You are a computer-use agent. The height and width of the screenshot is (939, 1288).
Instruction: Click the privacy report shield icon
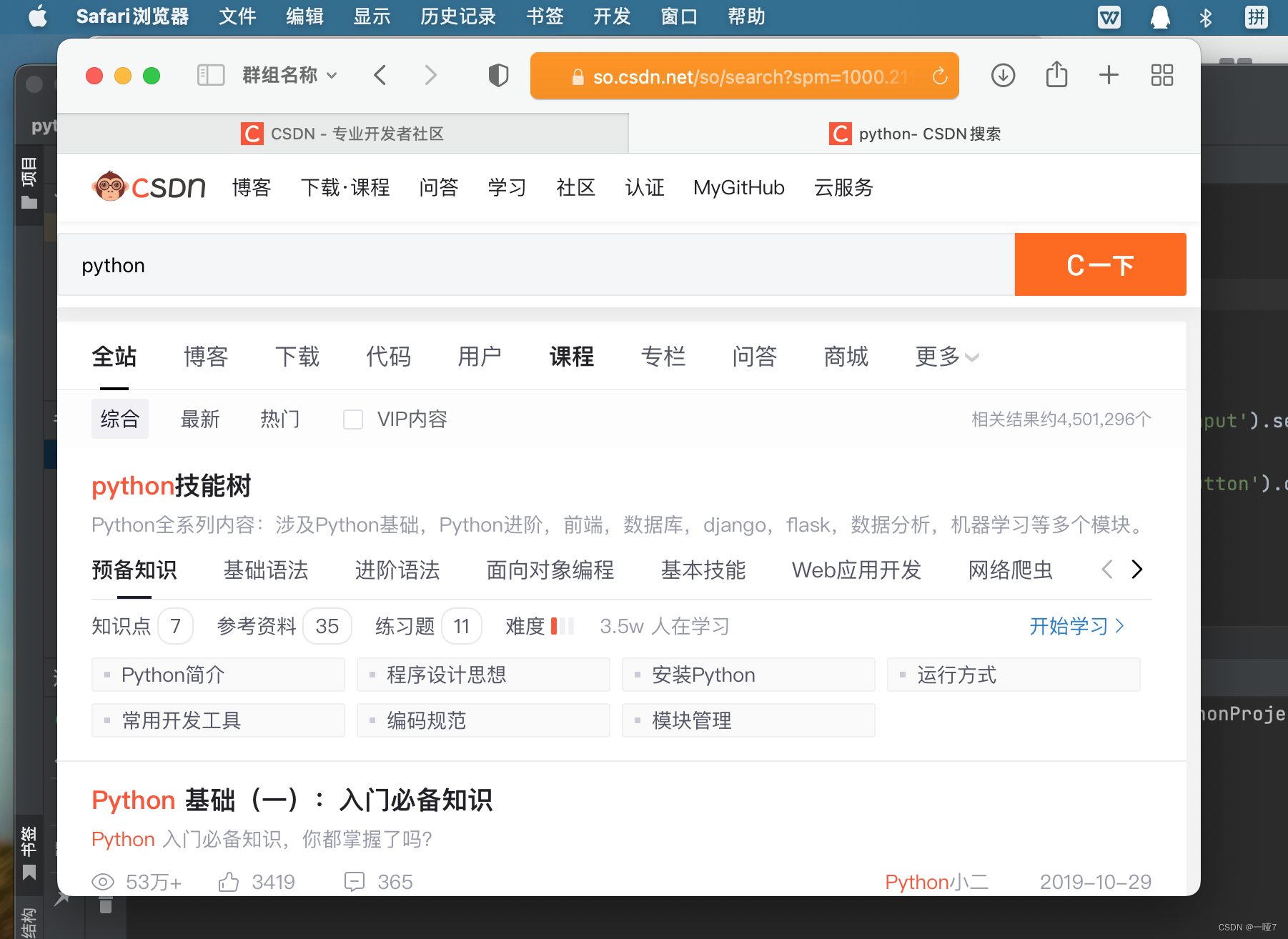498,74
